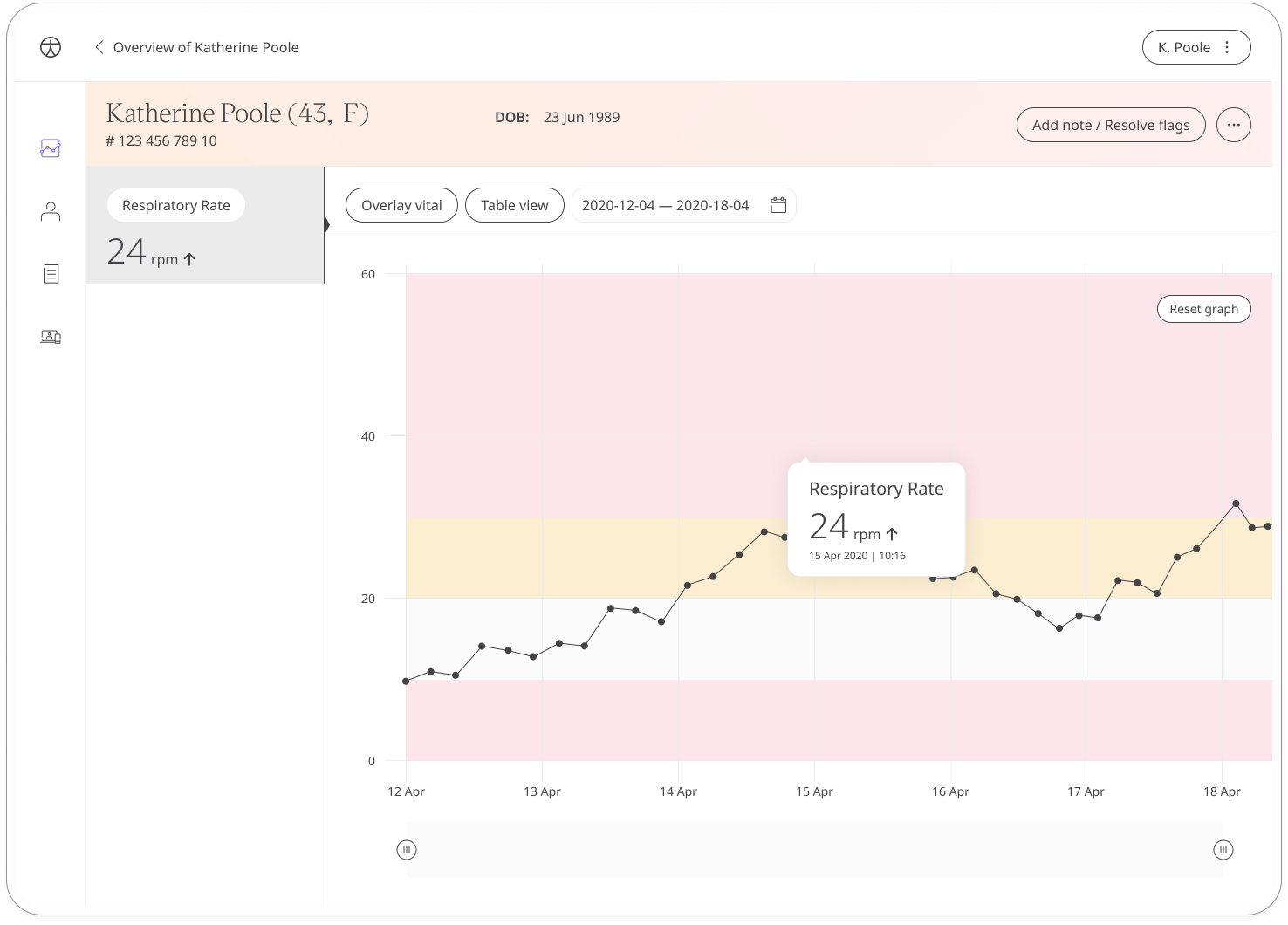Go back via the chevron beside Overview
Image resolution: width=1288 pixels, height=925 pixels.
pyautogui.click(x=99, y=47)
